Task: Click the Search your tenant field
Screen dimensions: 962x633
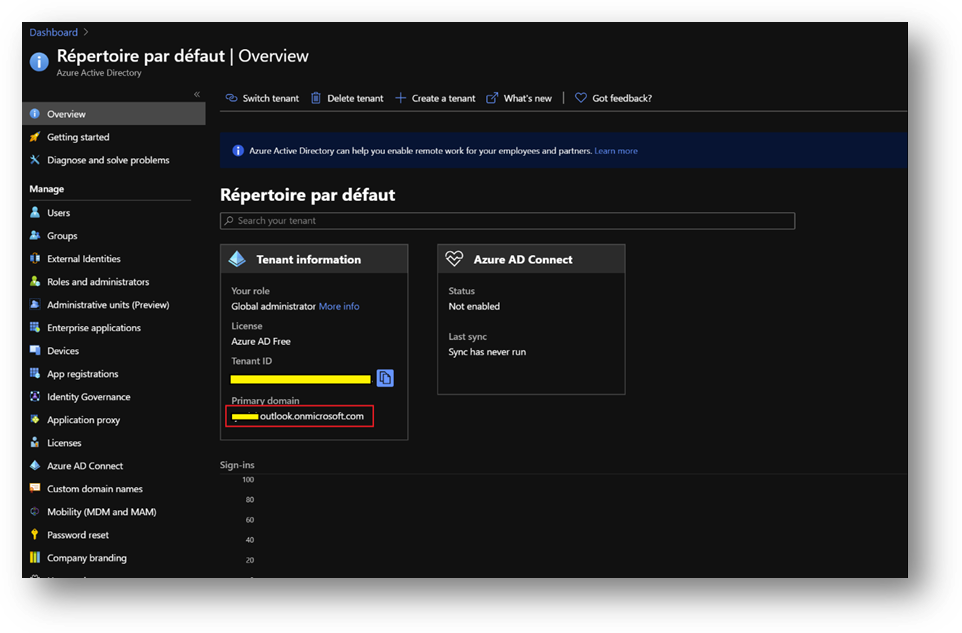Action: click(x=507, y=221)
